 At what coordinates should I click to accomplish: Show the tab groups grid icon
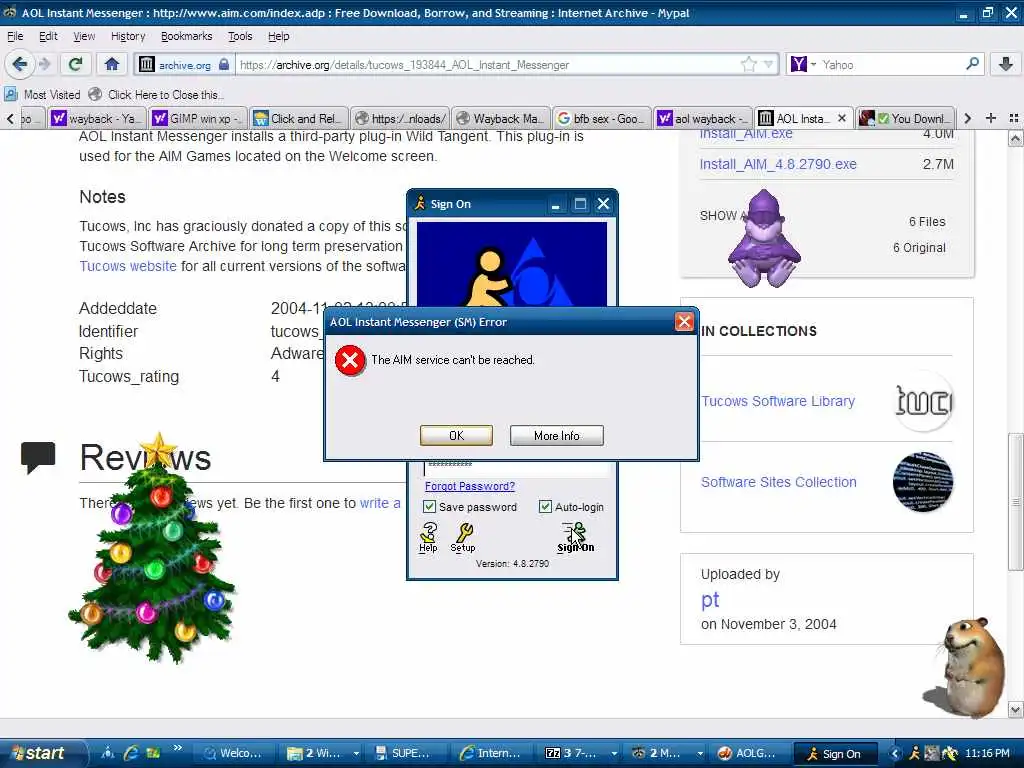1014,118
